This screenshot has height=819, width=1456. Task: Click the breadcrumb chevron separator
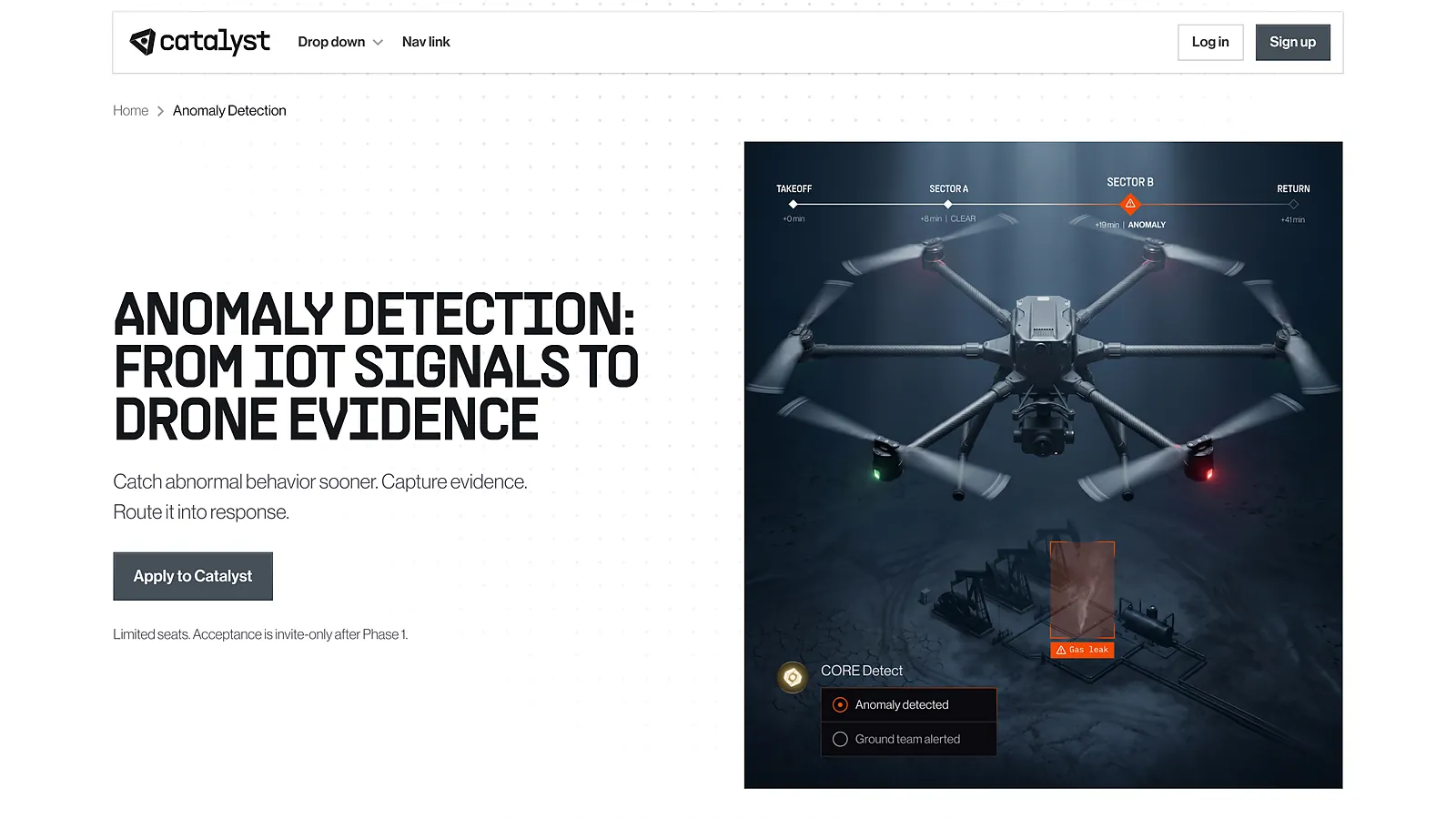pyautogui.click(x=160, y=111)
